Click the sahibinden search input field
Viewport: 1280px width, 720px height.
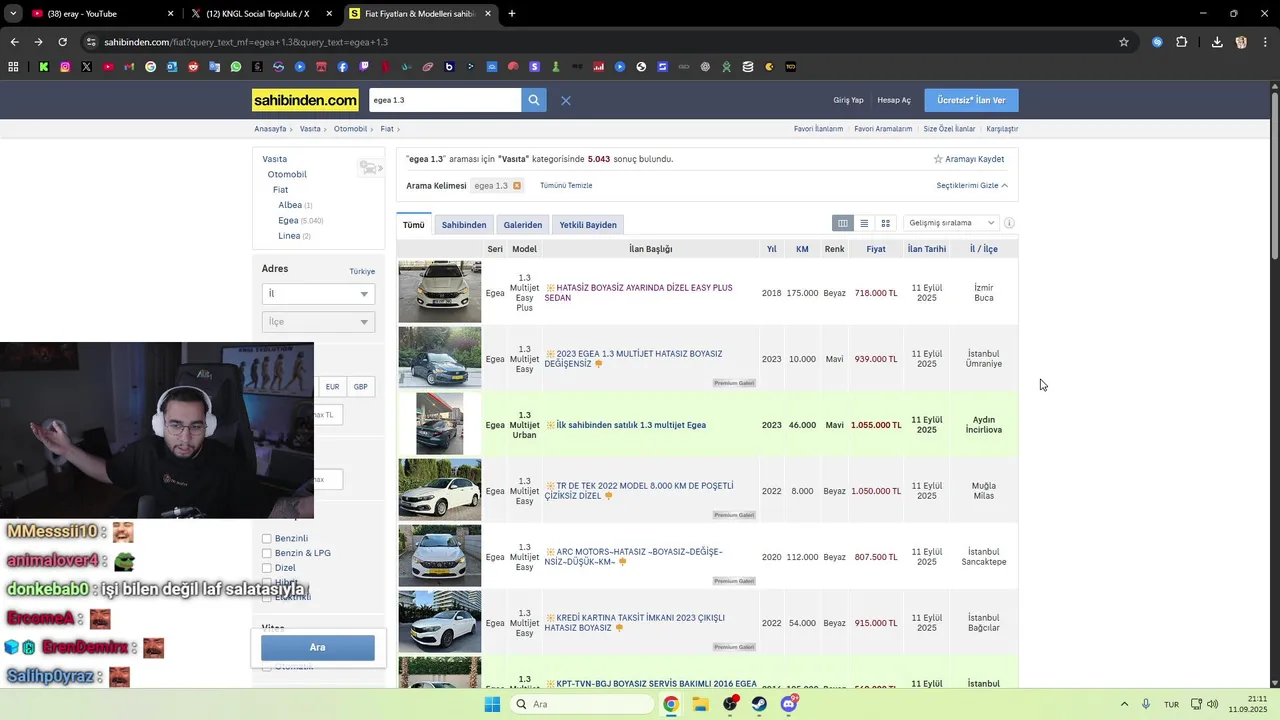tap(445, 100)
